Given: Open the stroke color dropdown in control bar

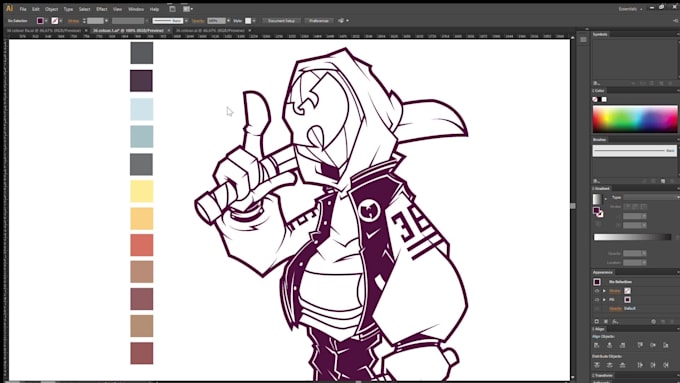Looking at the screenshot, I should coord(60,20).
